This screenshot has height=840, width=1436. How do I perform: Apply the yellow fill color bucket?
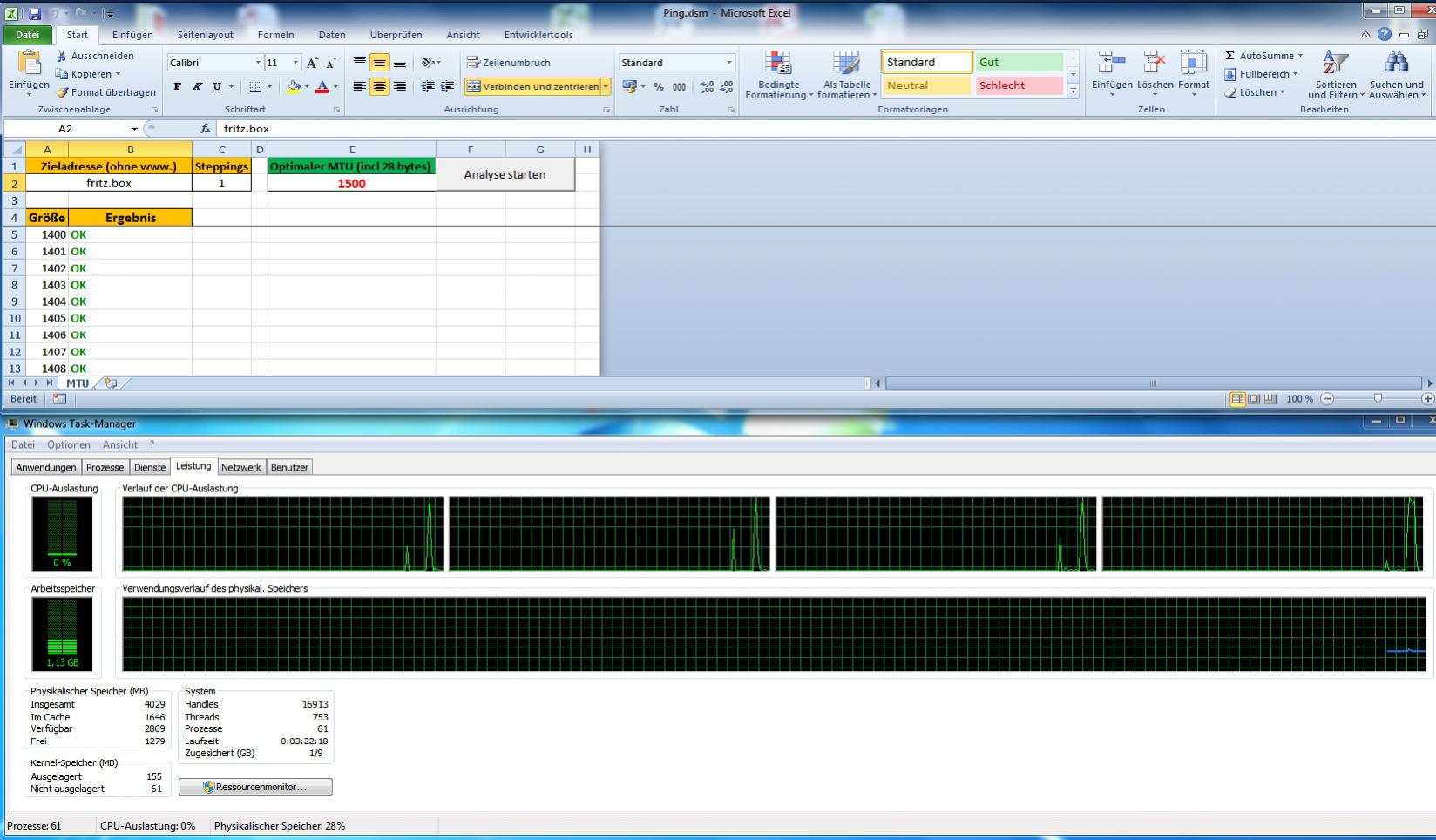pos(294,86)
